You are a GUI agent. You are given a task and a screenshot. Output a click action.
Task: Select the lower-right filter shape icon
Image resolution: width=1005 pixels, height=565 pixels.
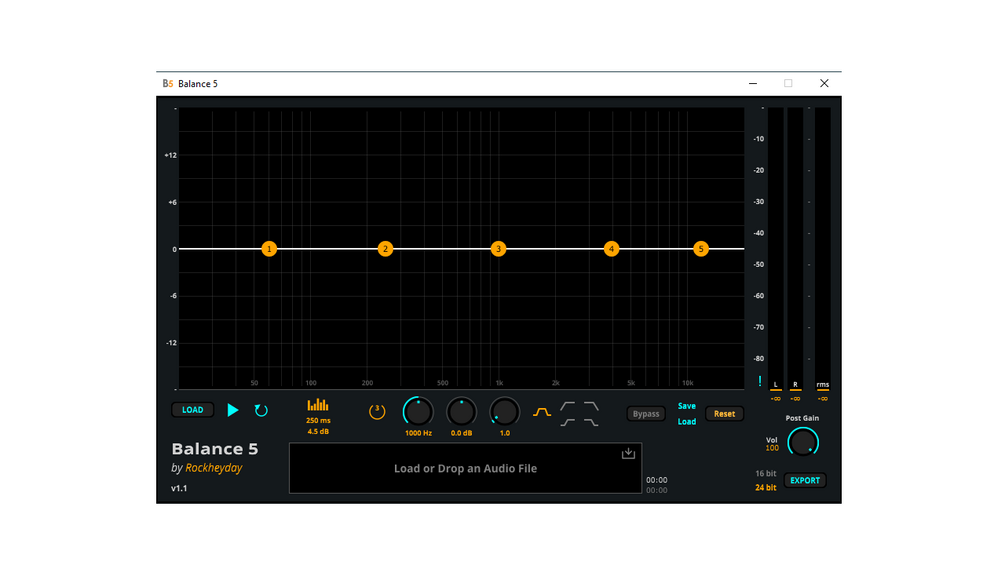591,422
